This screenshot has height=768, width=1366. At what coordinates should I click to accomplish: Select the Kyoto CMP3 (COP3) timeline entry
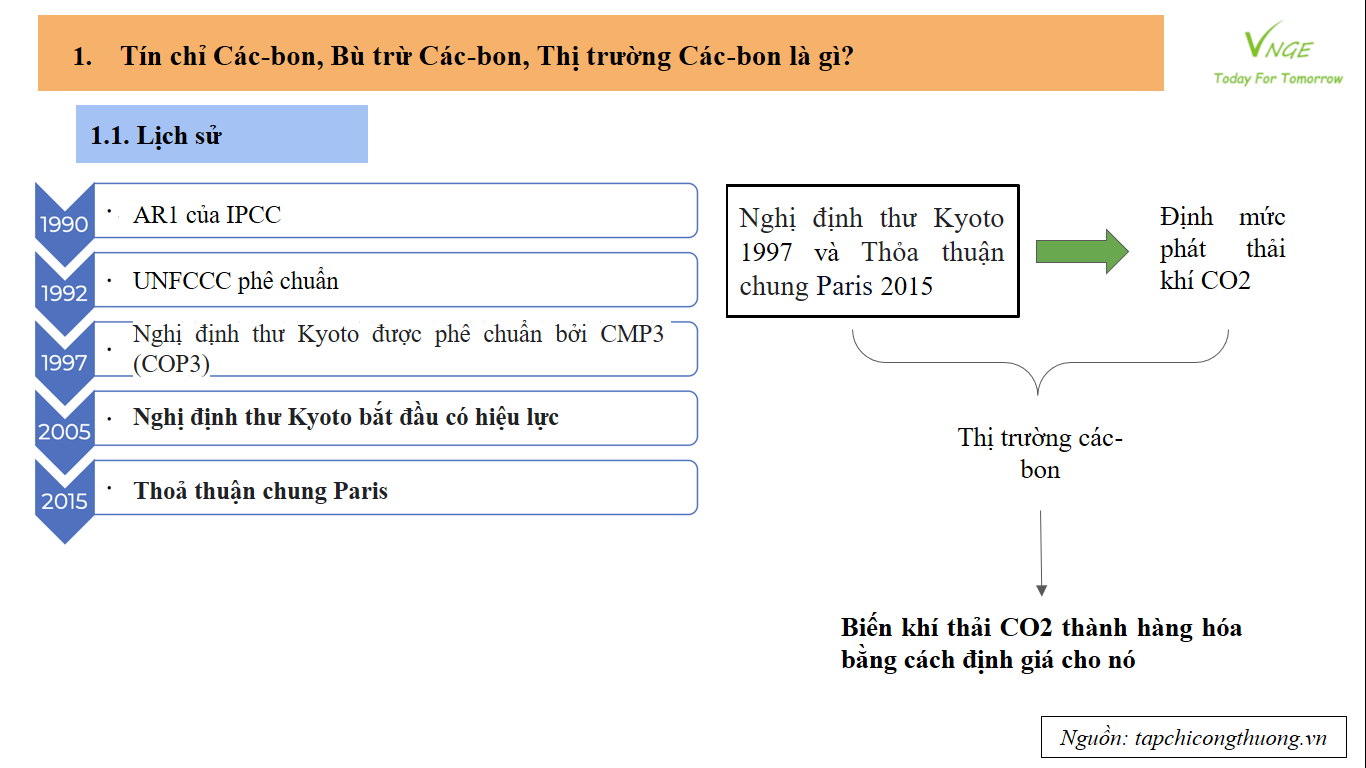point(396,348)
